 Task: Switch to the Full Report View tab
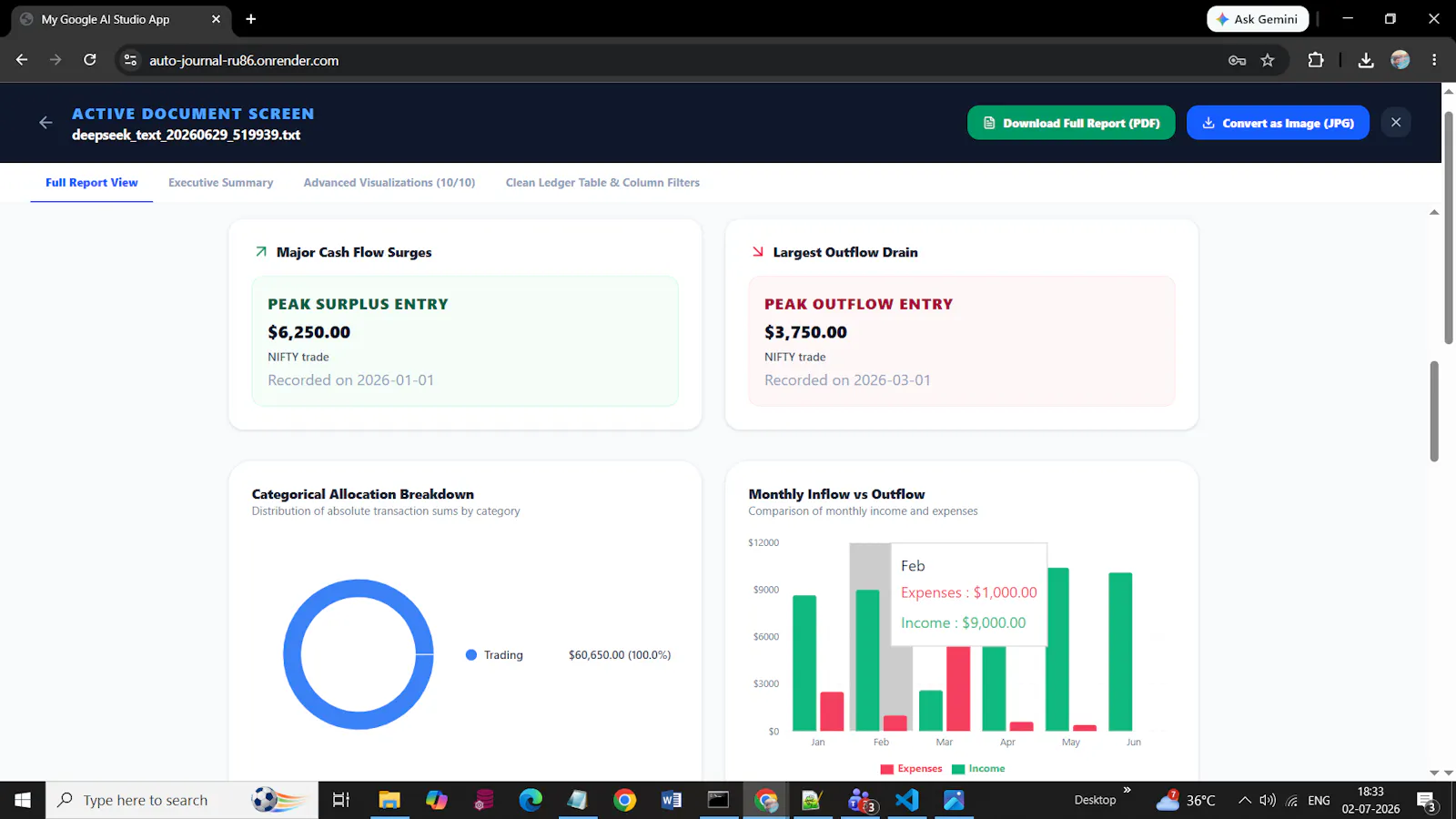coord(92,183)
